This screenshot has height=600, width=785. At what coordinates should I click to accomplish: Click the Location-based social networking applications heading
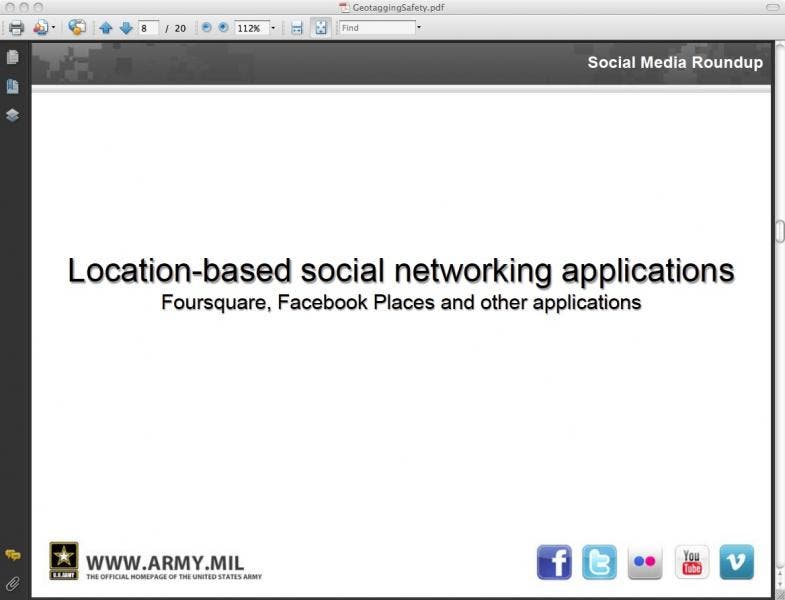(401, 270)
